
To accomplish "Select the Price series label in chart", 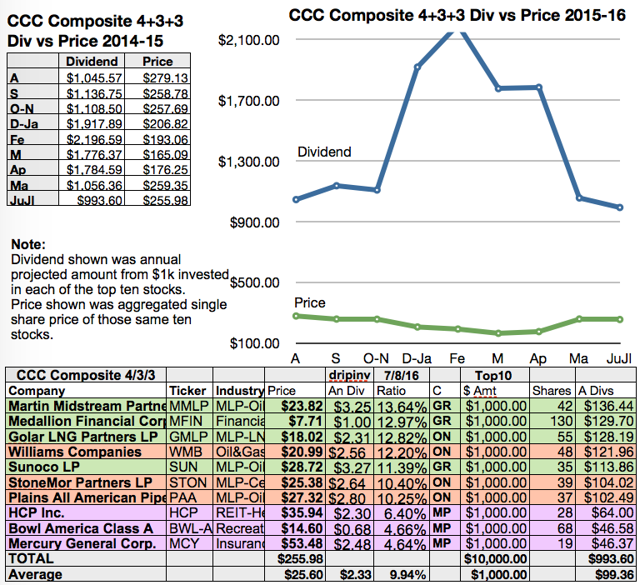I will (310, 303).
